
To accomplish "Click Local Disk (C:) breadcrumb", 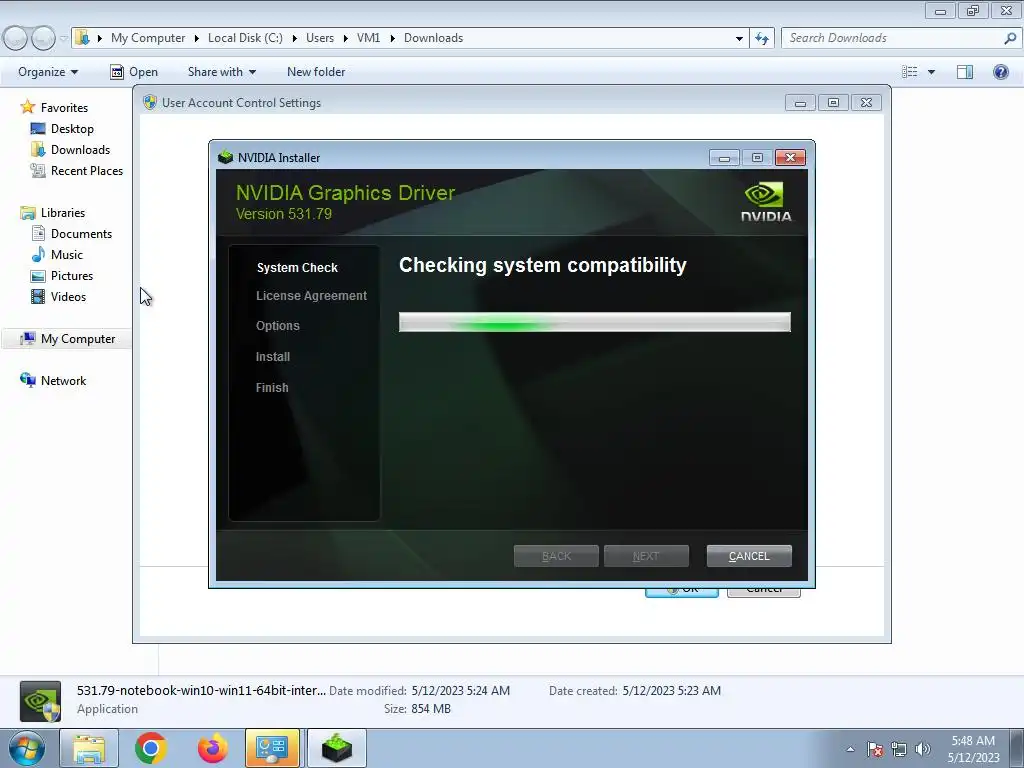I will click(x=245, y=38).
